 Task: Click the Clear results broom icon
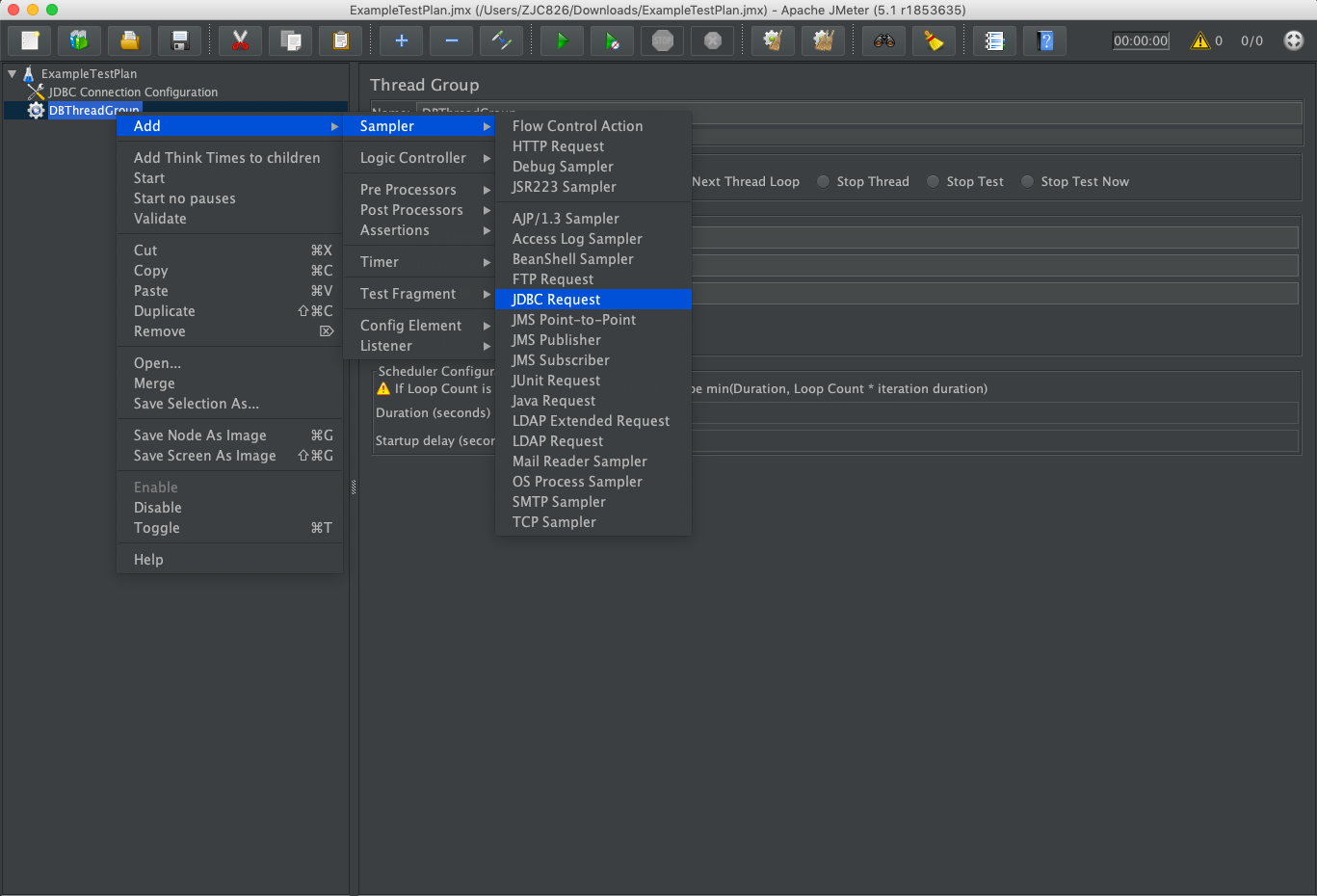pyautogui.click(x=773, y=40)
